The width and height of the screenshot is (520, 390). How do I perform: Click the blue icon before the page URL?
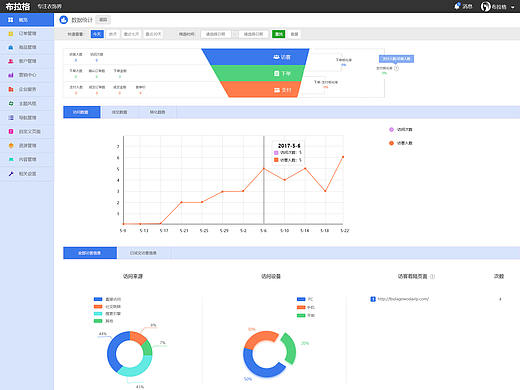[373, 299]
